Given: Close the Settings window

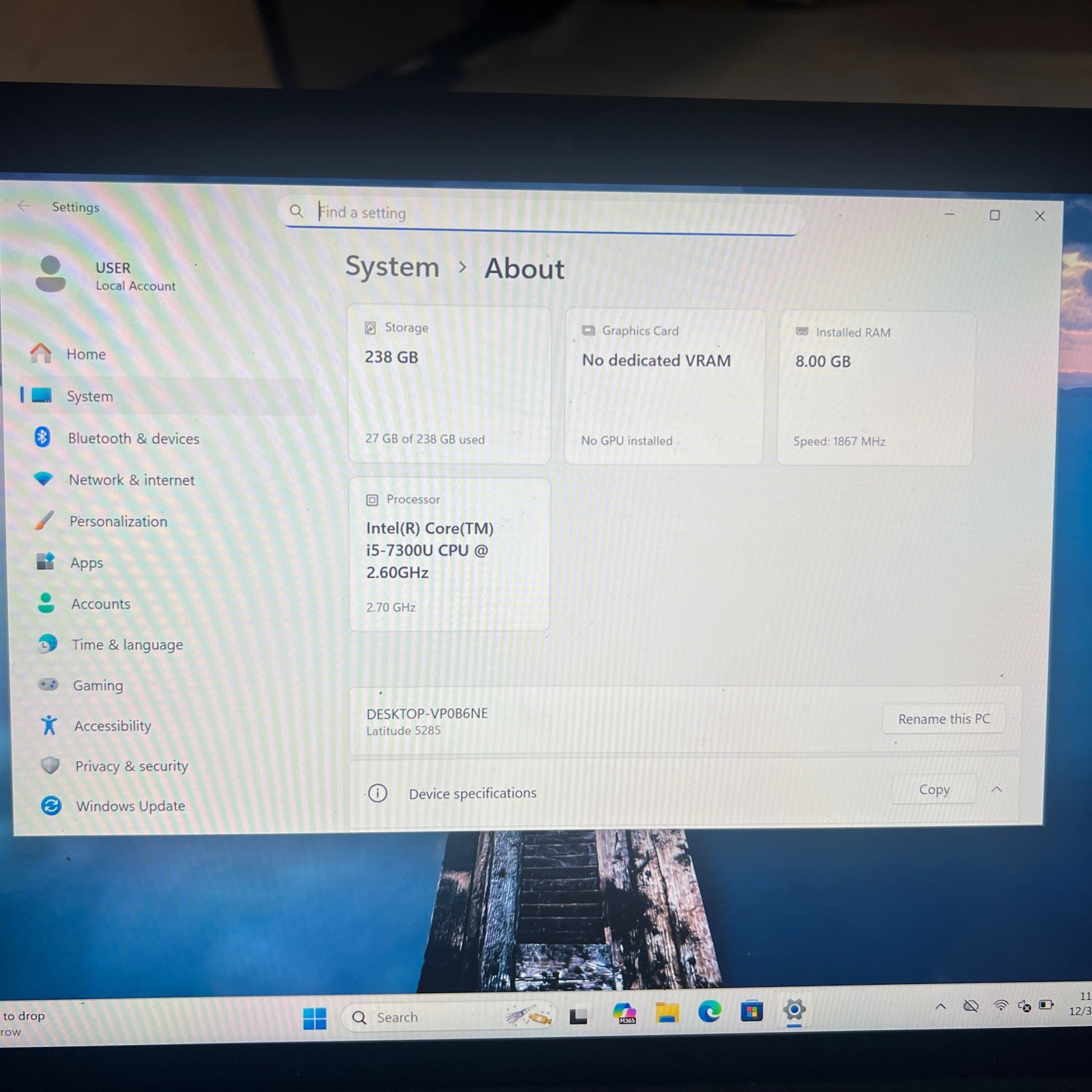Looking at the screenshot, I should 1039,216.
